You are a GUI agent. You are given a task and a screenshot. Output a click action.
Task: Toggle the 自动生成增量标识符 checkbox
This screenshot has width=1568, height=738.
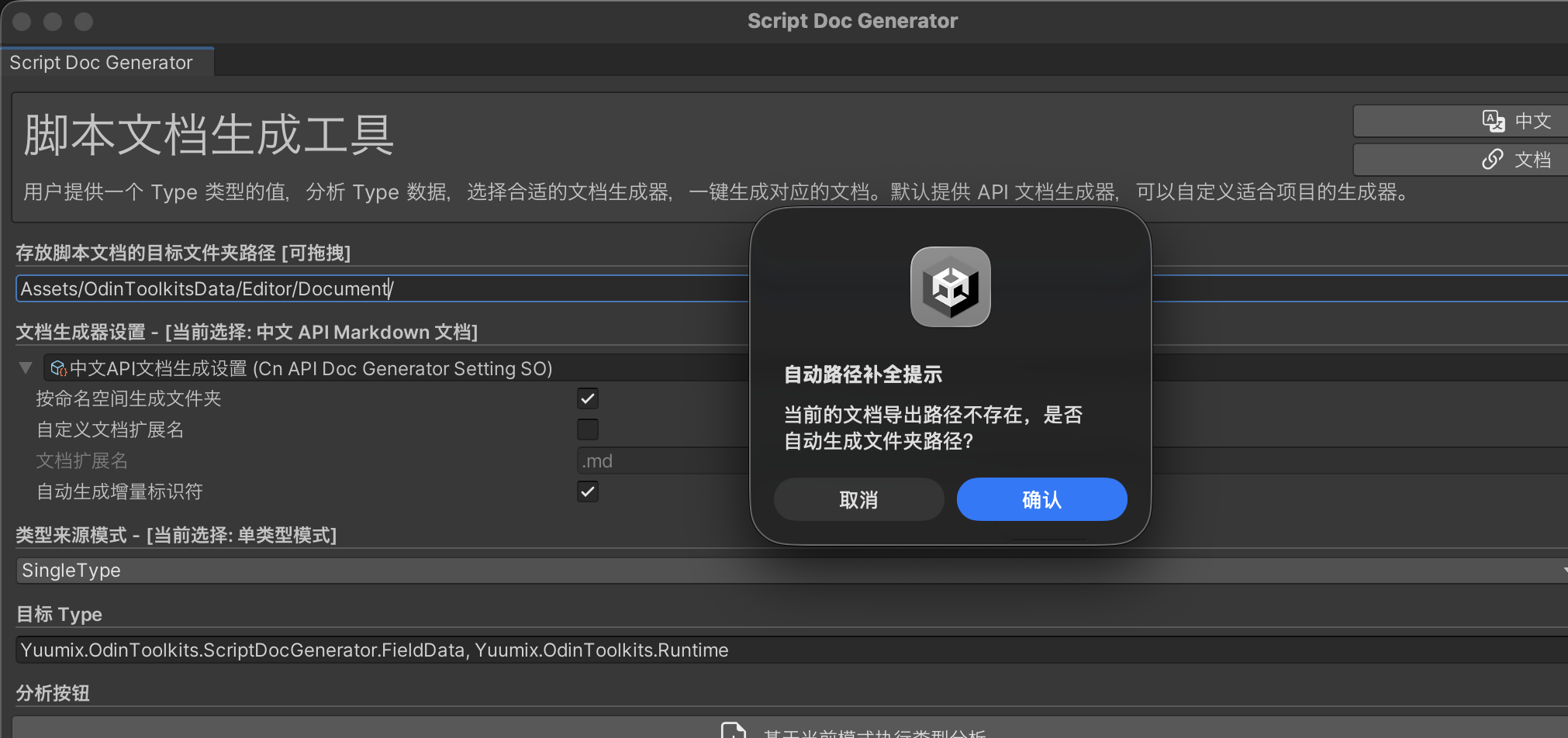click(588, 491)
